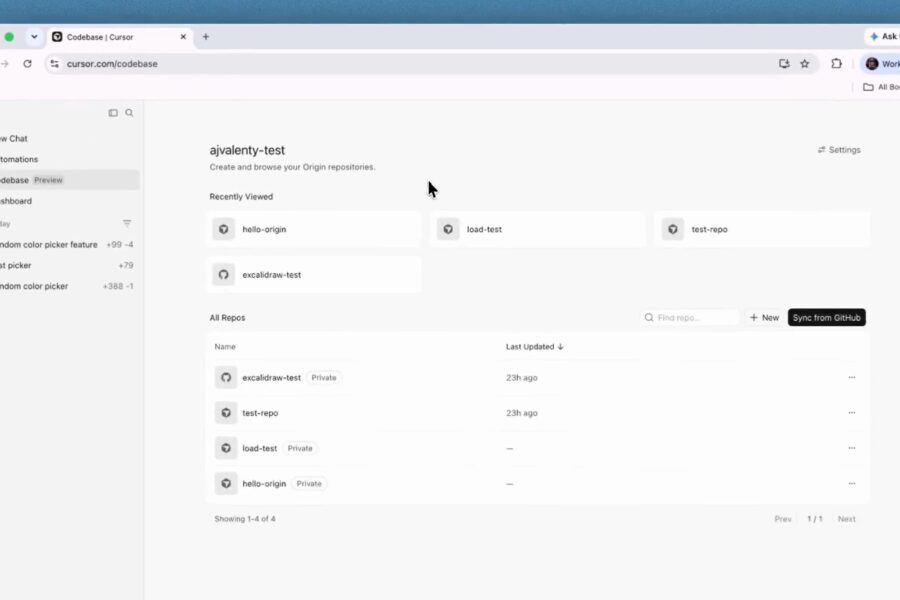Open more options for test-repo row

point(852,413)
